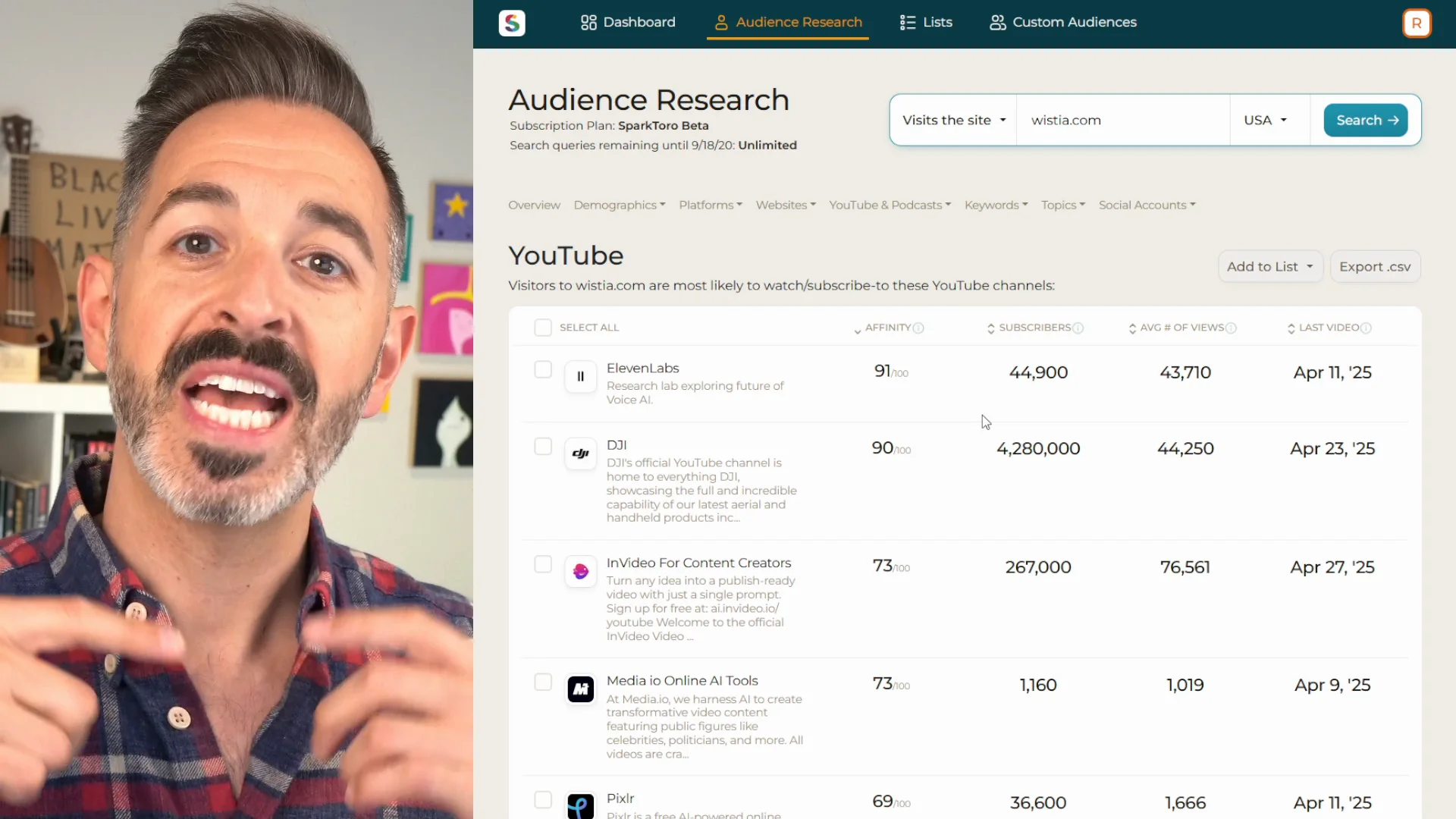Open the Pixlr channel name
Viewport: 1456px width, 819px height.
[620, 799]
